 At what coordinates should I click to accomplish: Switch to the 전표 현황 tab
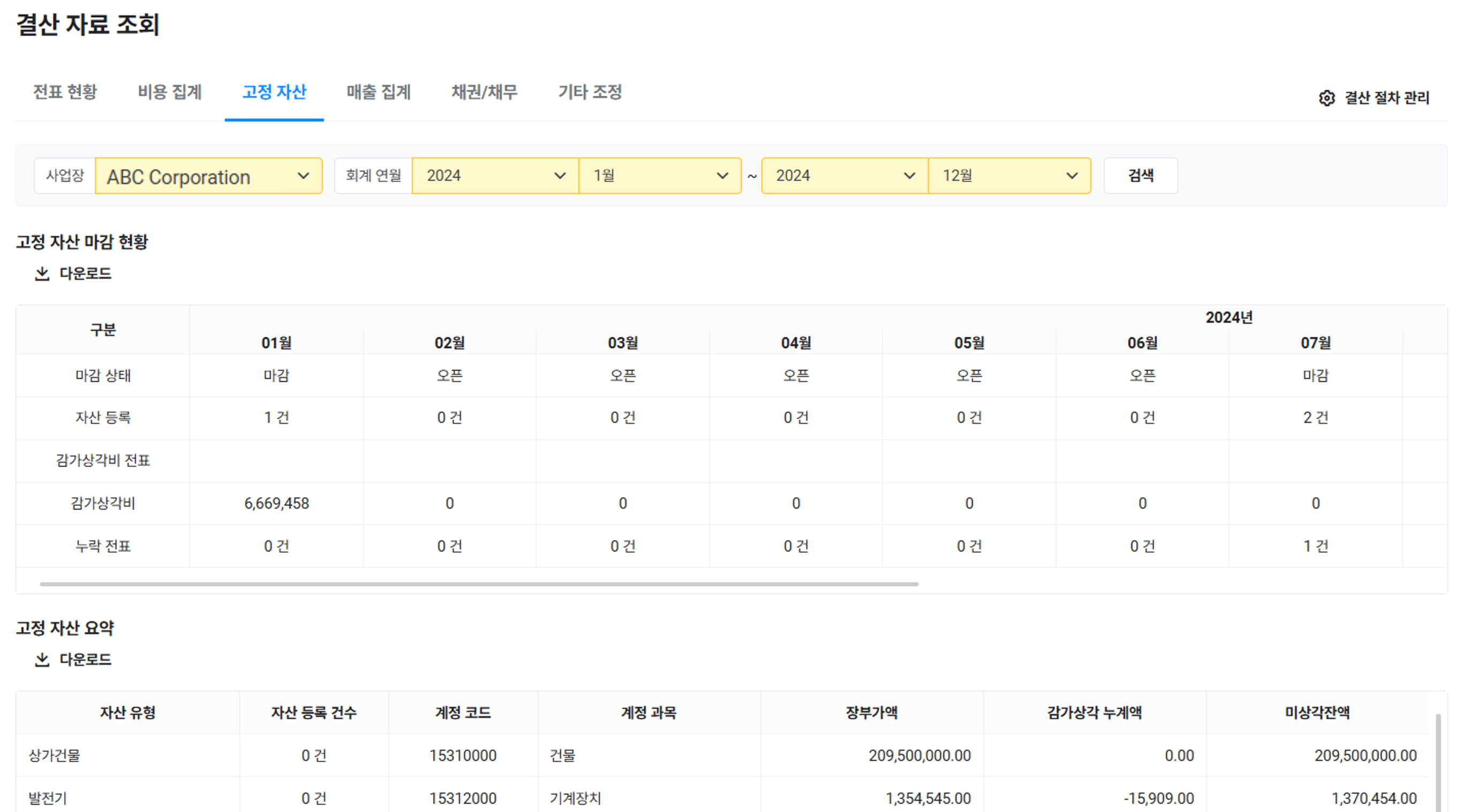(x=65, y=92)
